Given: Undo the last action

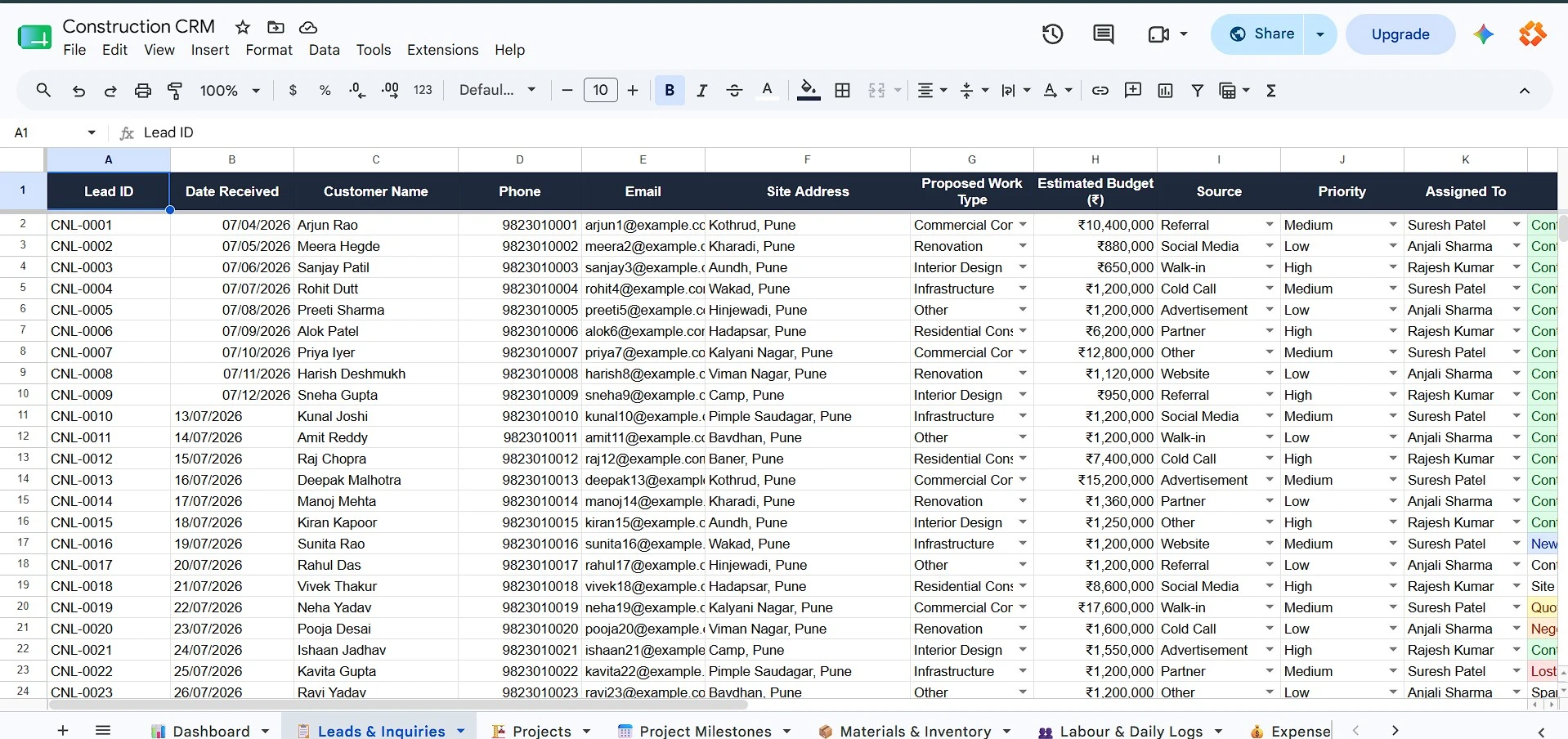Looking at the screenshot, I should 78,91.
